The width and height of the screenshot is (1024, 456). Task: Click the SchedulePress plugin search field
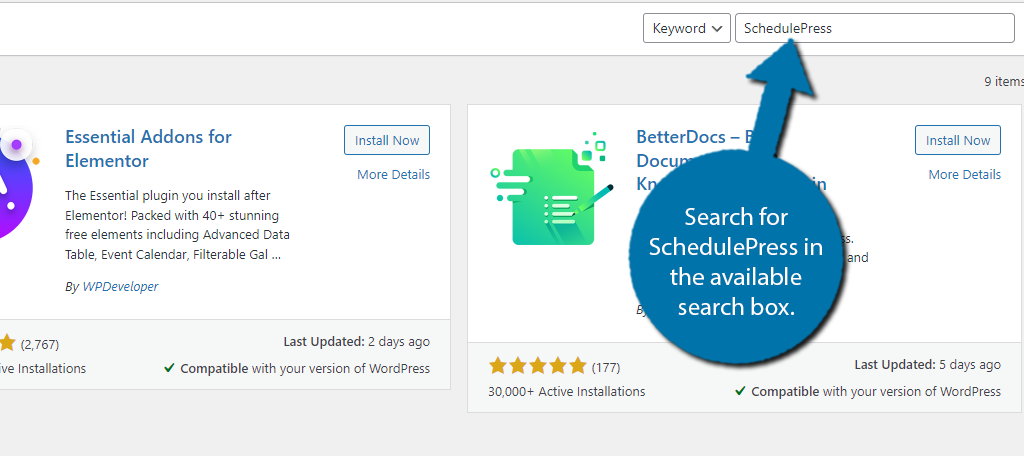[874, 29]
